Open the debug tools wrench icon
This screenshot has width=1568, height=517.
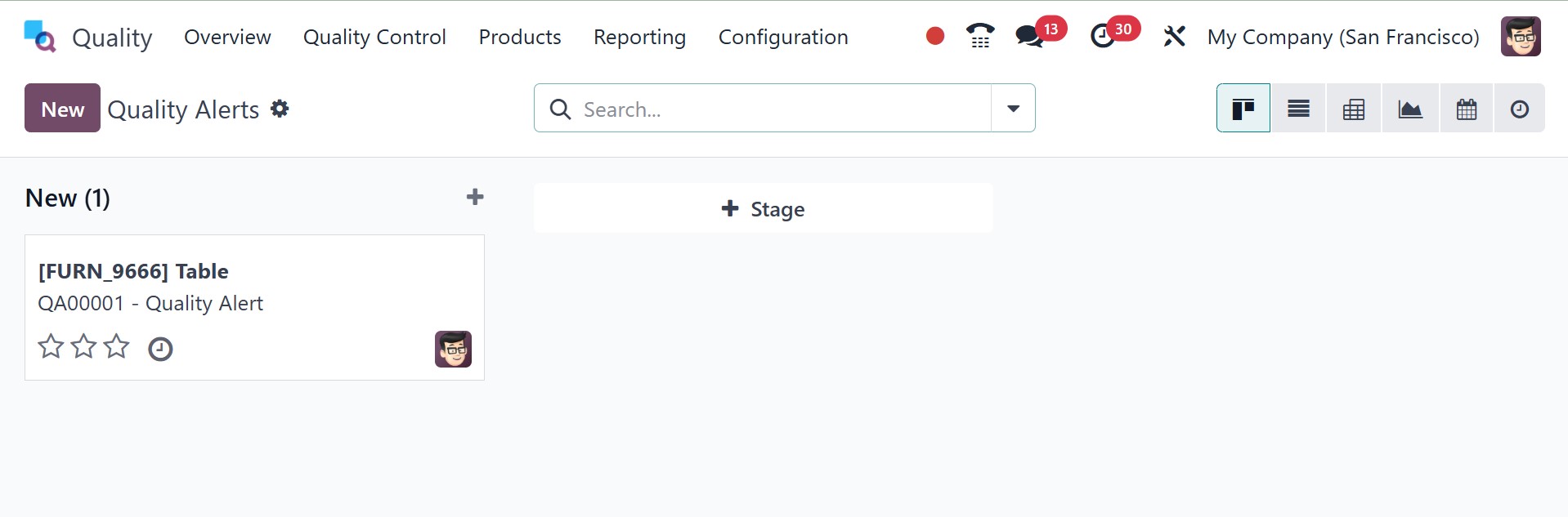pos(1174,37)
